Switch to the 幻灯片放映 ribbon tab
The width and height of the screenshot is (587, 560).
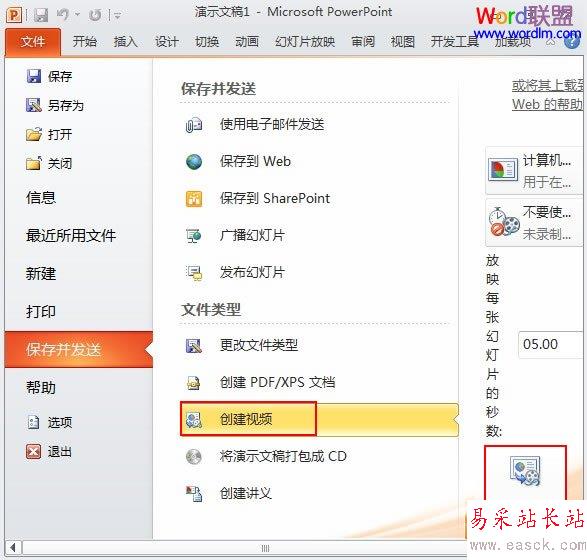coord(305,41)
